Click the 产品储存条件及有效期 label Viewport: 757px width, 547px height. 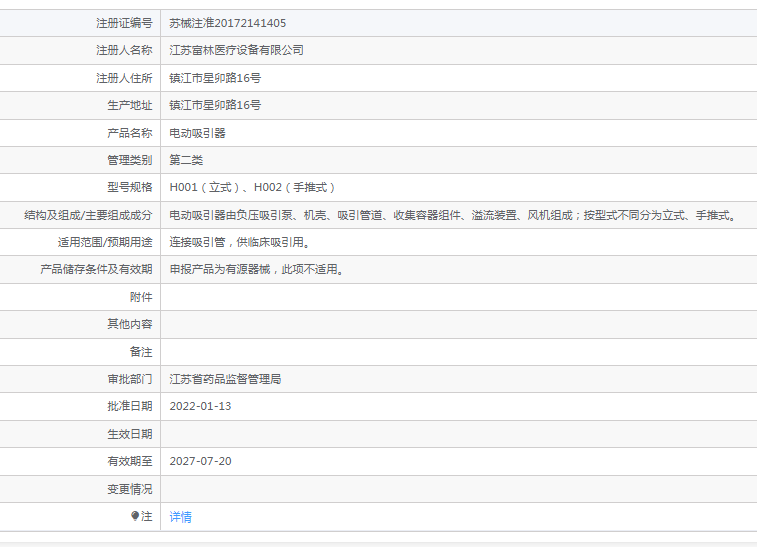[x=96, y=269]
